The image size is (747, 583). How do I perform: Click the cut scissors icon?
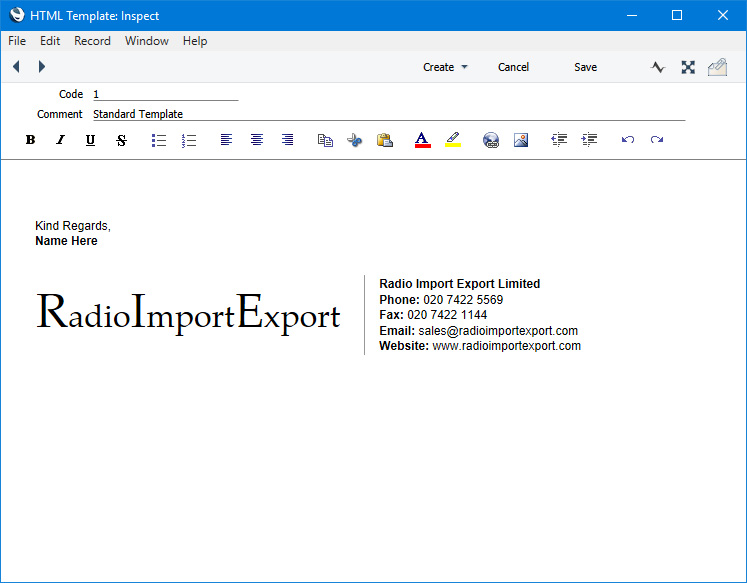pyautogui.click(x=355, y=140)
